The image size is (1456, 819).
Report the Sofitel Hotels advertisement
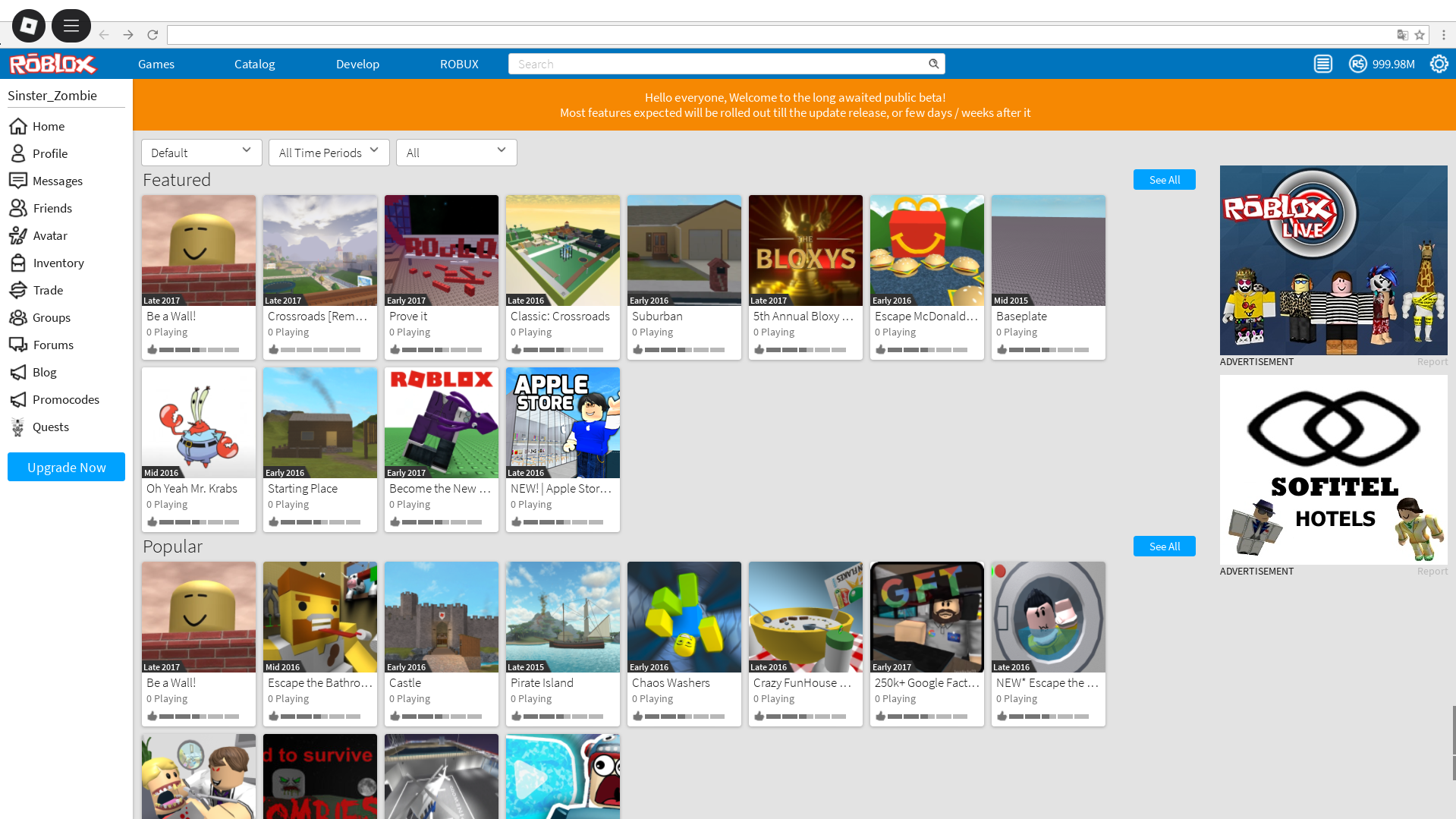1432,572
